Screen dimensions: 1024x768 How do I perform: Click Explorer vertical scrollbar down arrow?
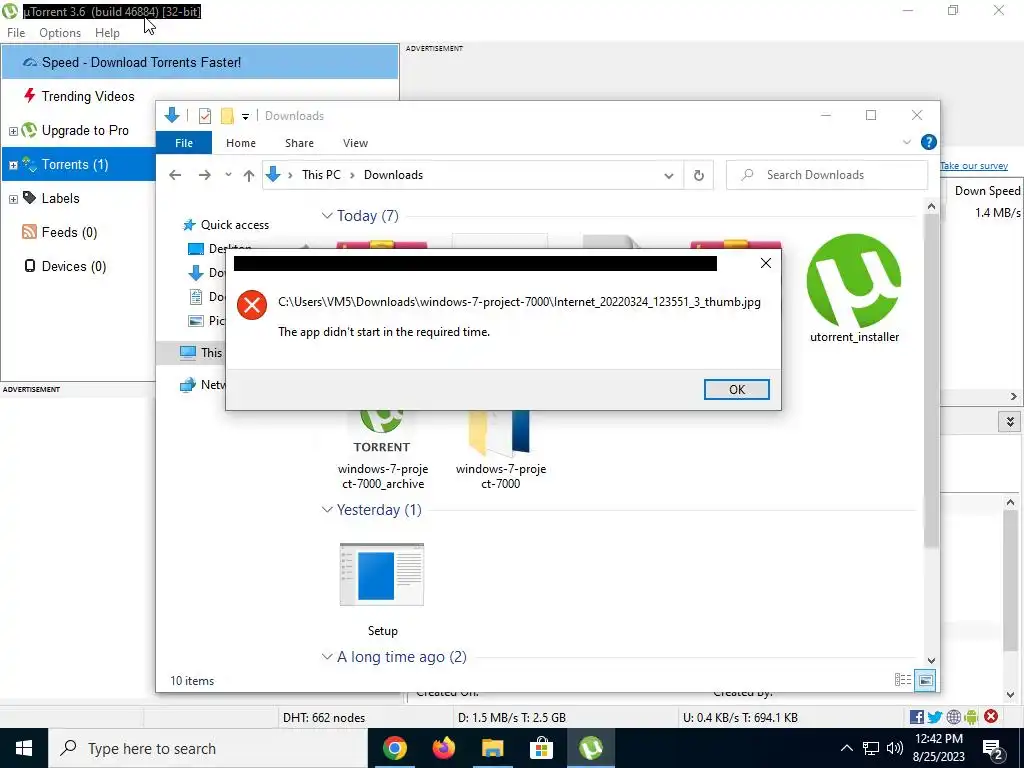coord(931,661)
